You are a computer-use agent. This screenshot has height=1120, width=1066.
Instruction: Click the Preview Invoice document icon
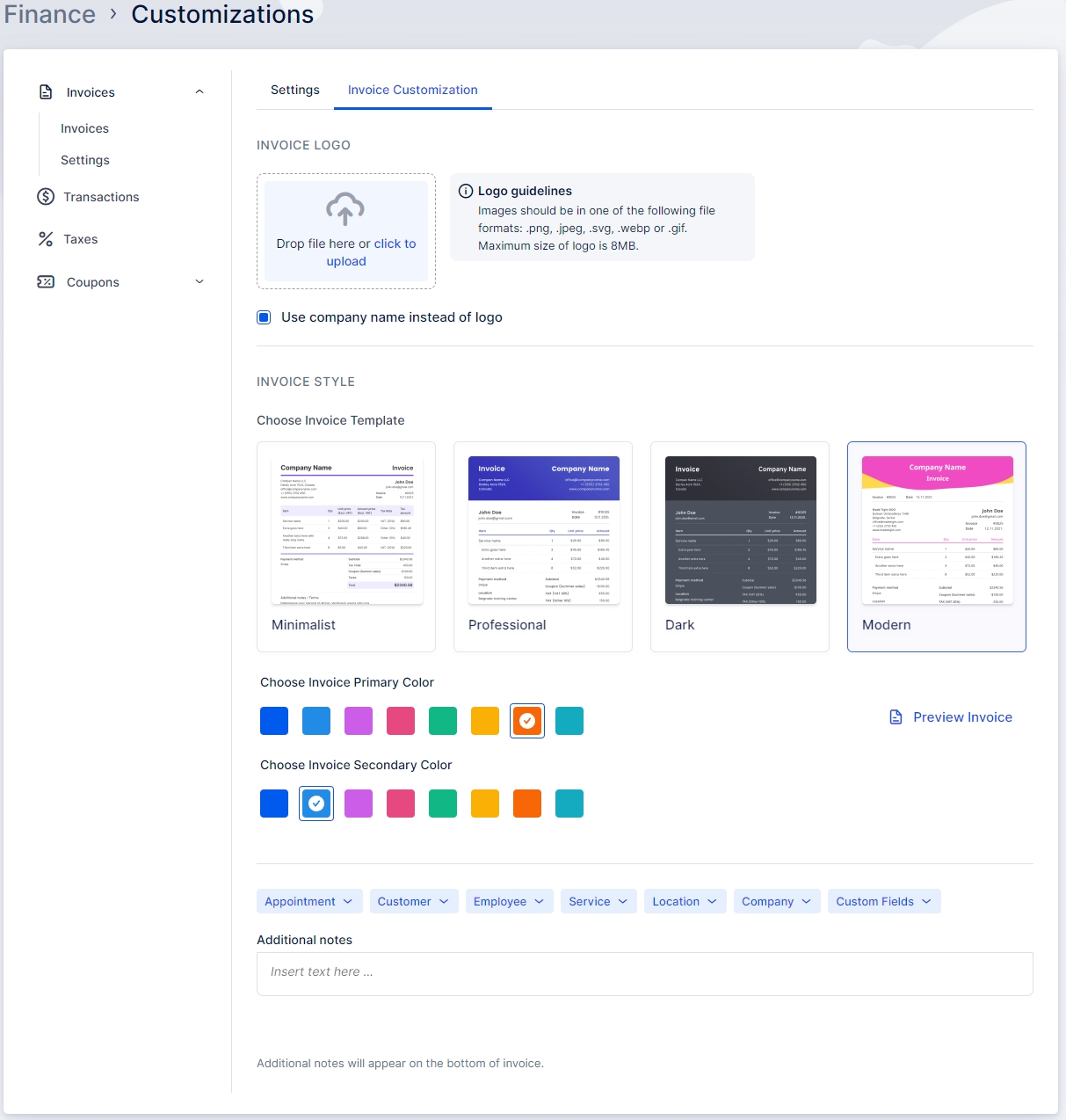(896, 717)
